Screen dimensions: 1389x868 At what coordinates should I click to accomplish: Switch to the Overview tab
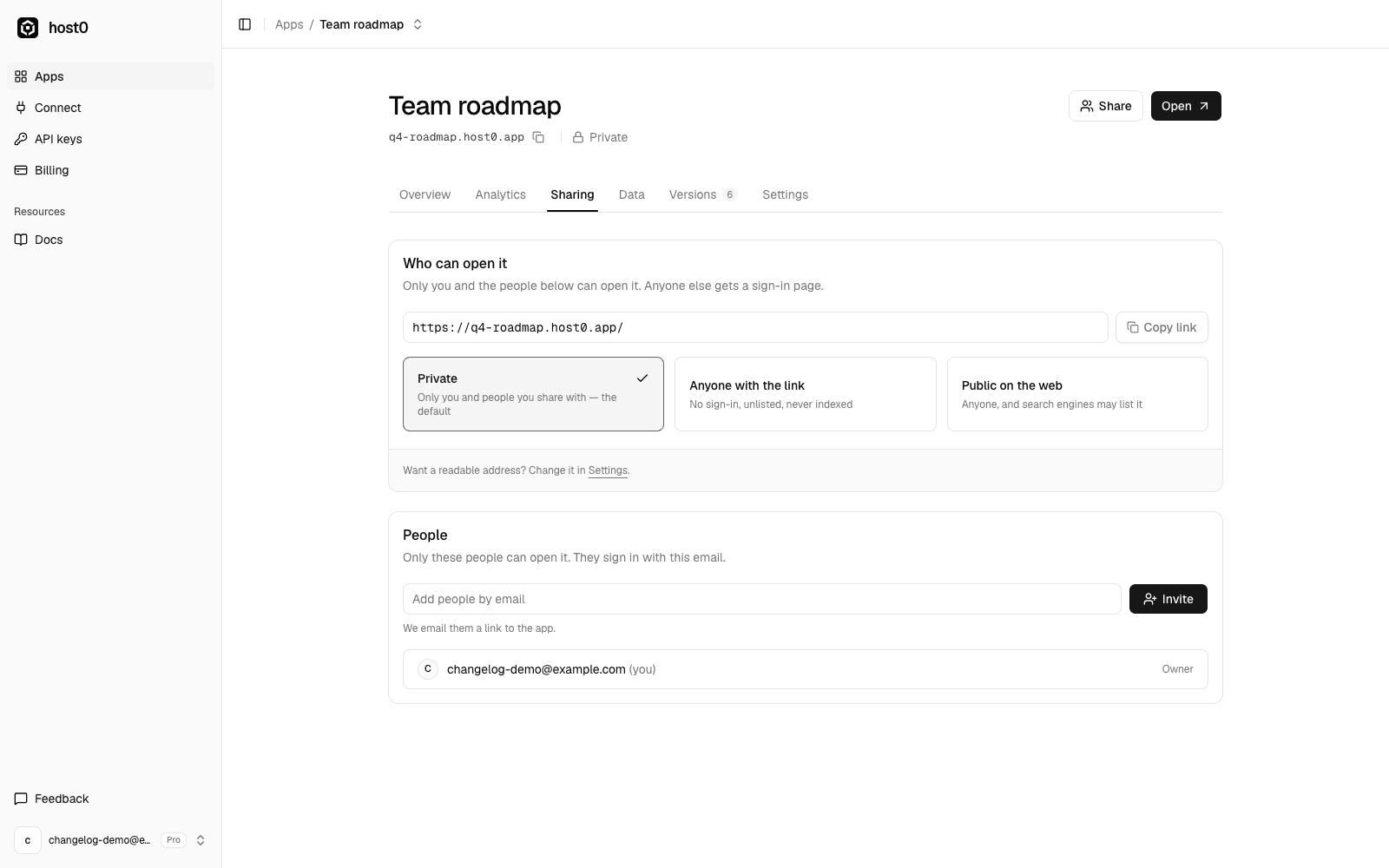click(425, 194)
